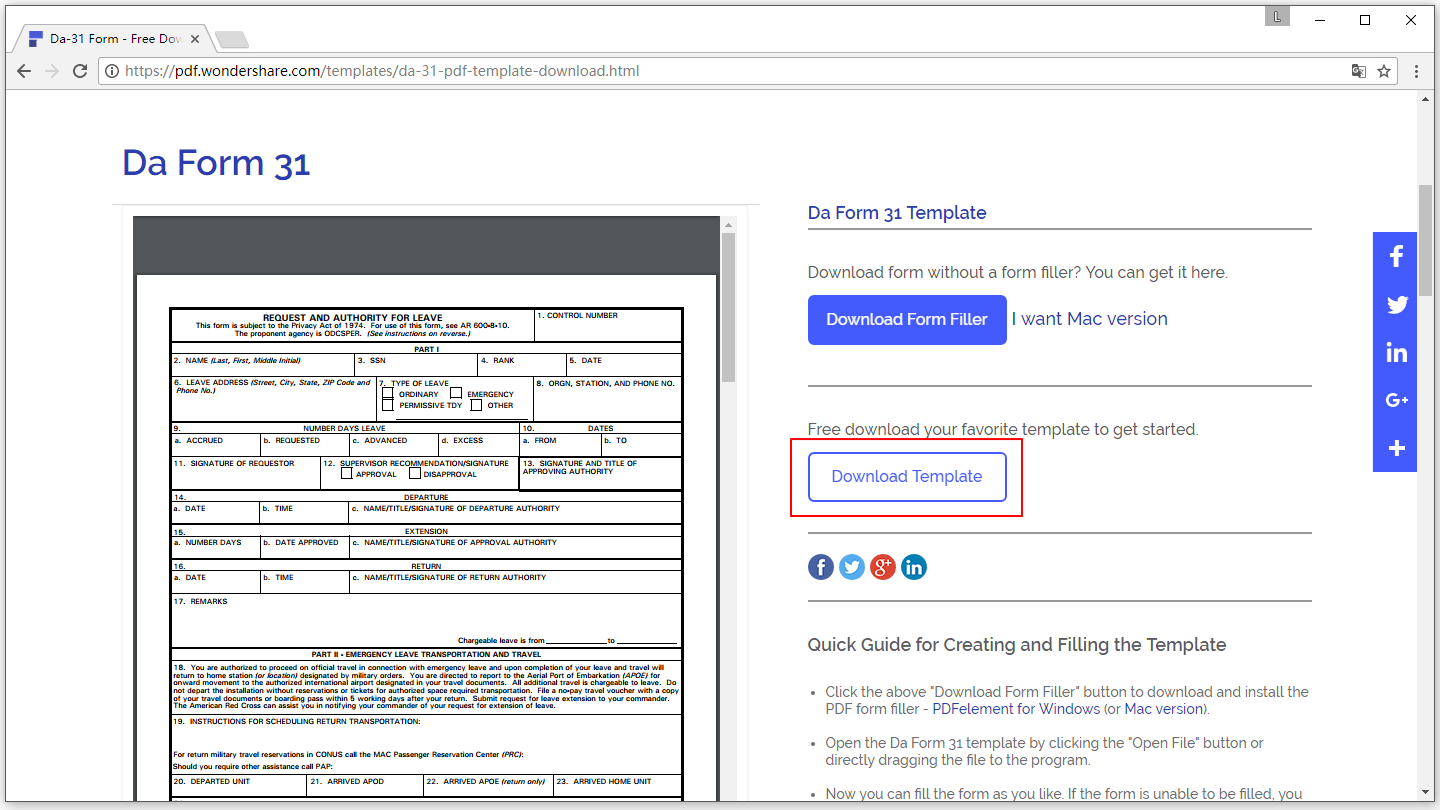The height and width of the screenshot is (810, 1440).
Task: Open site information icon in address bar
Action: (112, 71)
